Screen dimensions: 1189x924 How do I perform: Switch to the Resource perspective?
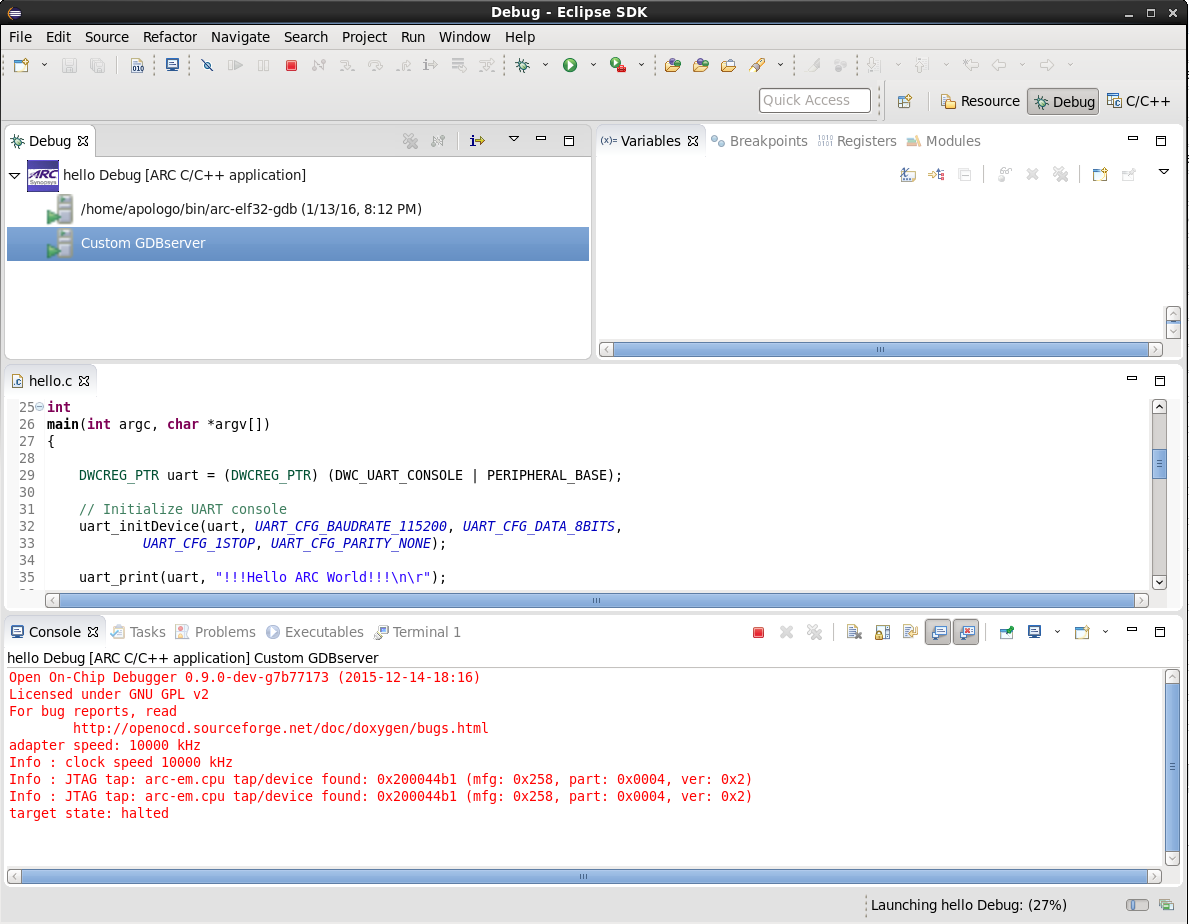point(980,101)
